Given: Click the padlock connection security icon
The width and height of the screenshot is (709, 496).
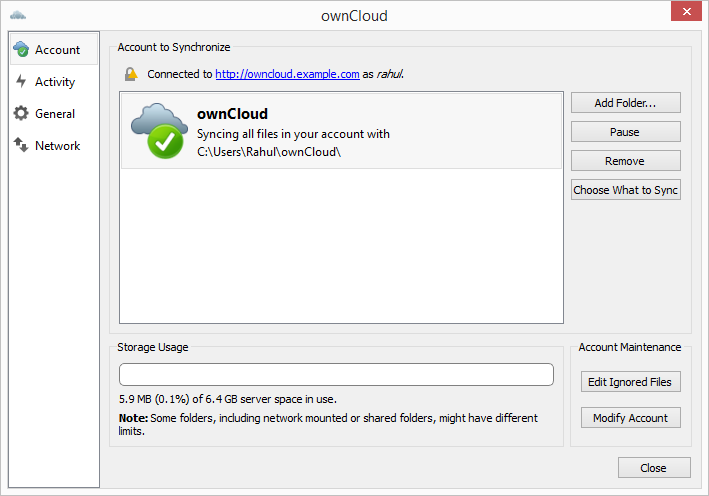Looking at the screenshot, I should (131, 74).
